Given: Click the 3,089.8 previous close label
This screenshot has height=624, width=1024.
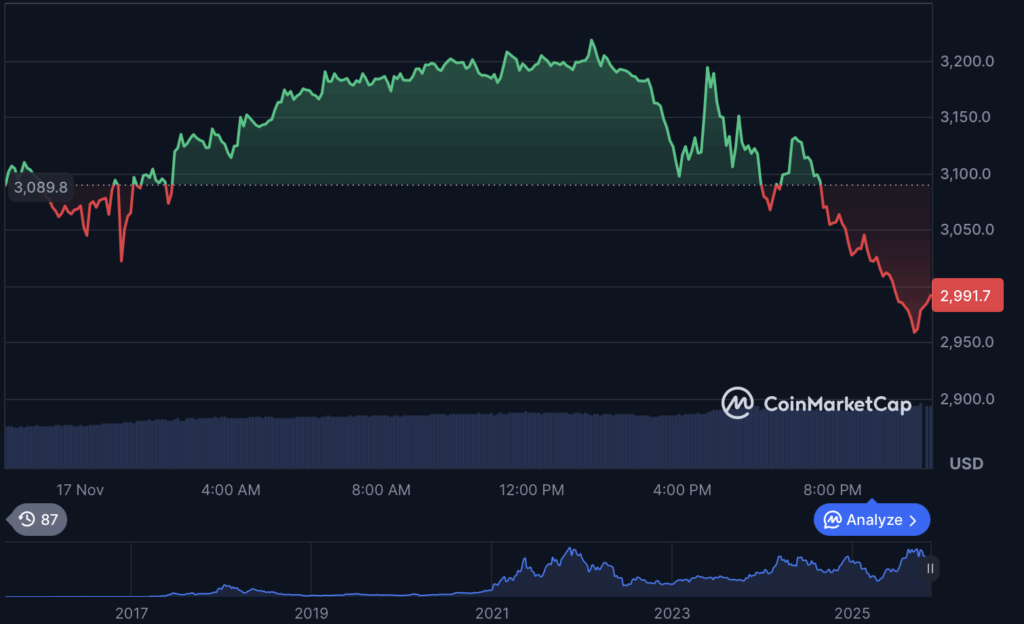Looking at the screenshot, I should [x=40, y=187].
